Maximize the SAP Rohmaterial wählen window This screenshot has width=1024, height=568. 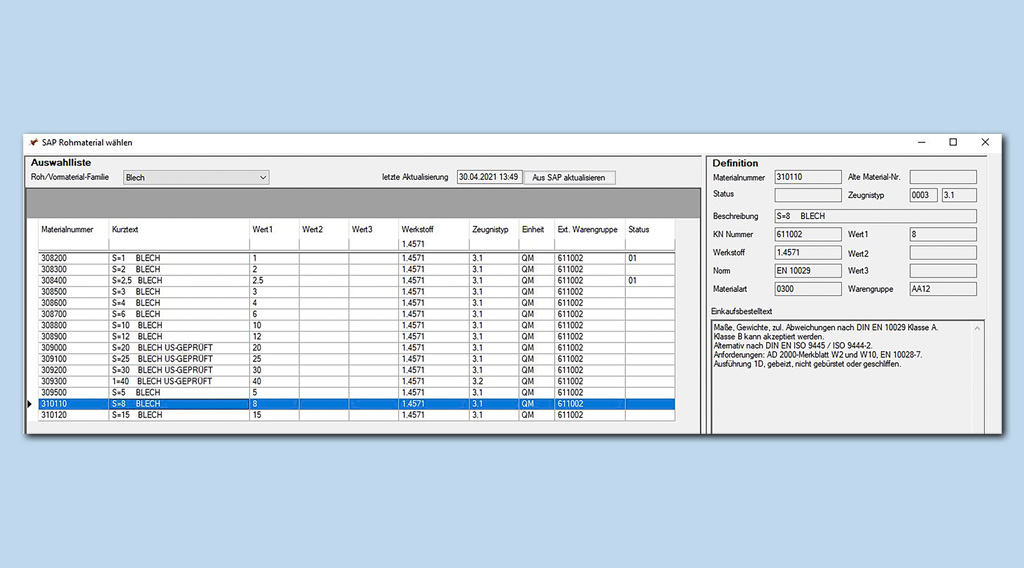[953, 143]
